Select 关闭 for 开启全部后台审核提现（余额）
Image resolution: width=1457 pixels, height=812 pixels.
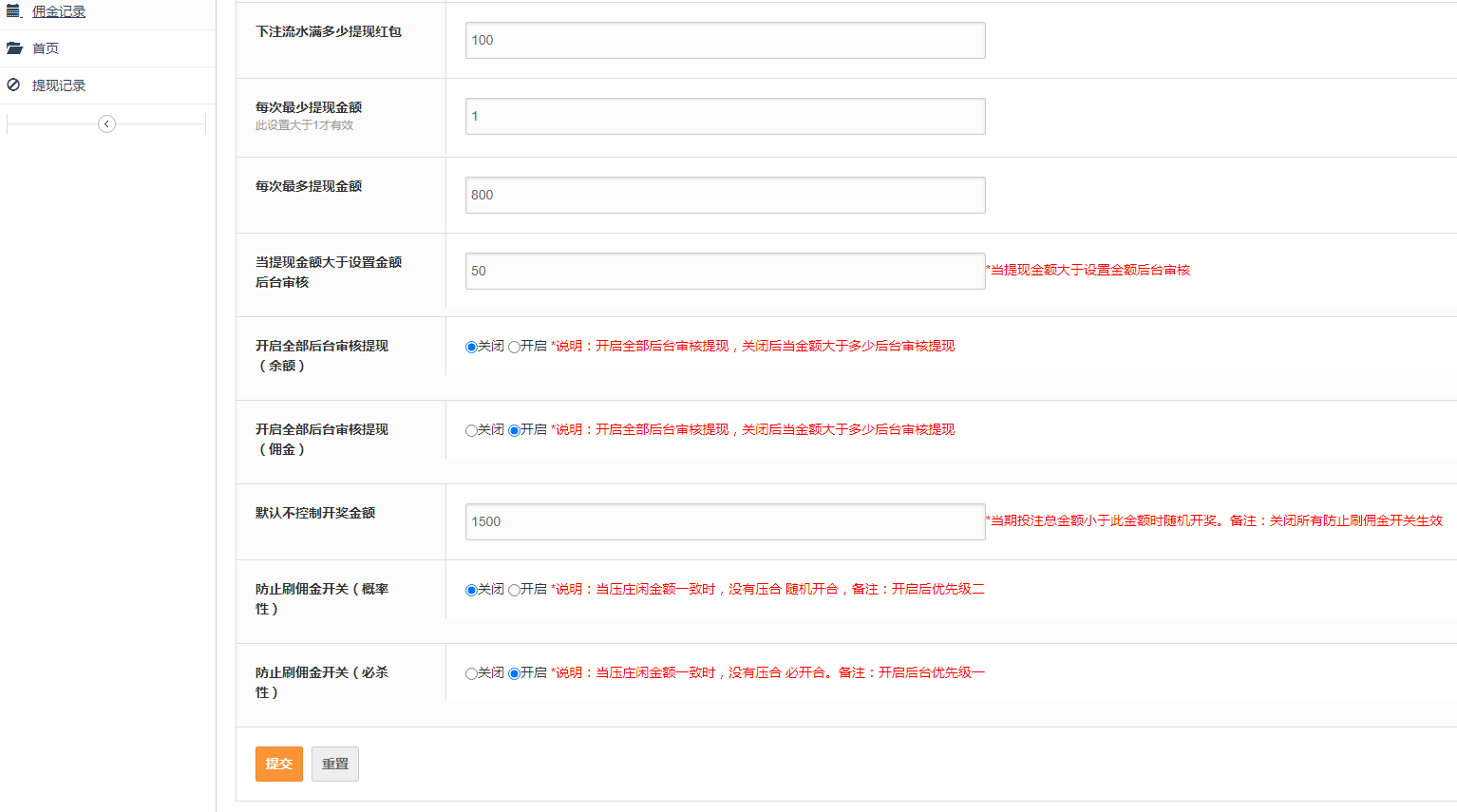click(471, 348)
